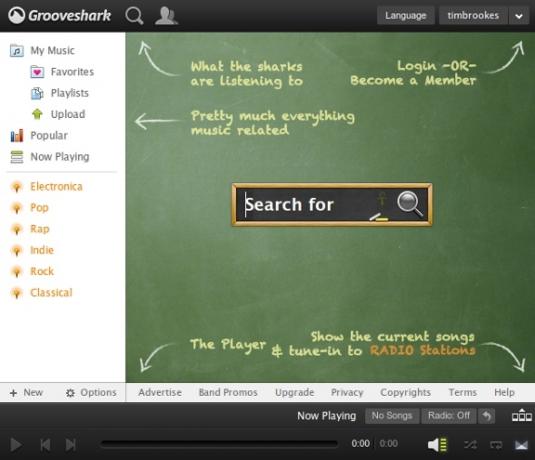
Task: Click the envelope icon in player bar
Action: coord(521,445)
